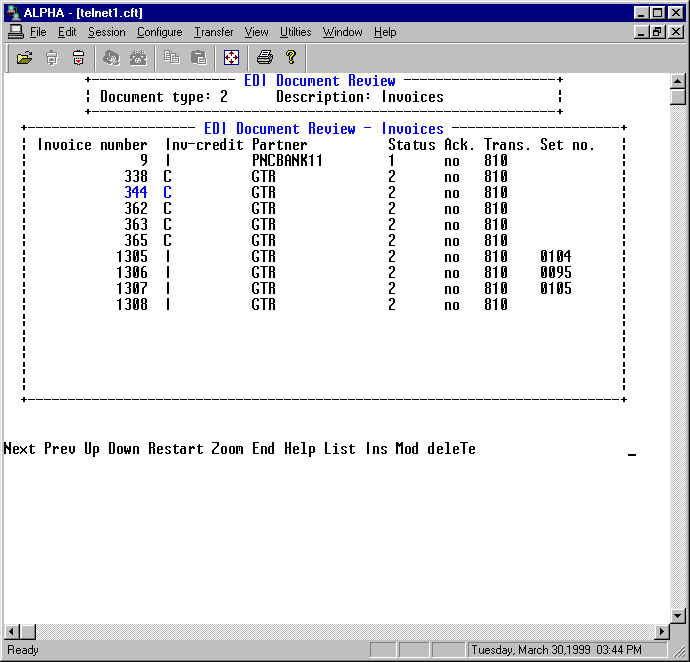The width and height of the screenshot is (690, 662).
Task: Click the open session folder icon
Action: click(x=25, y=58)
